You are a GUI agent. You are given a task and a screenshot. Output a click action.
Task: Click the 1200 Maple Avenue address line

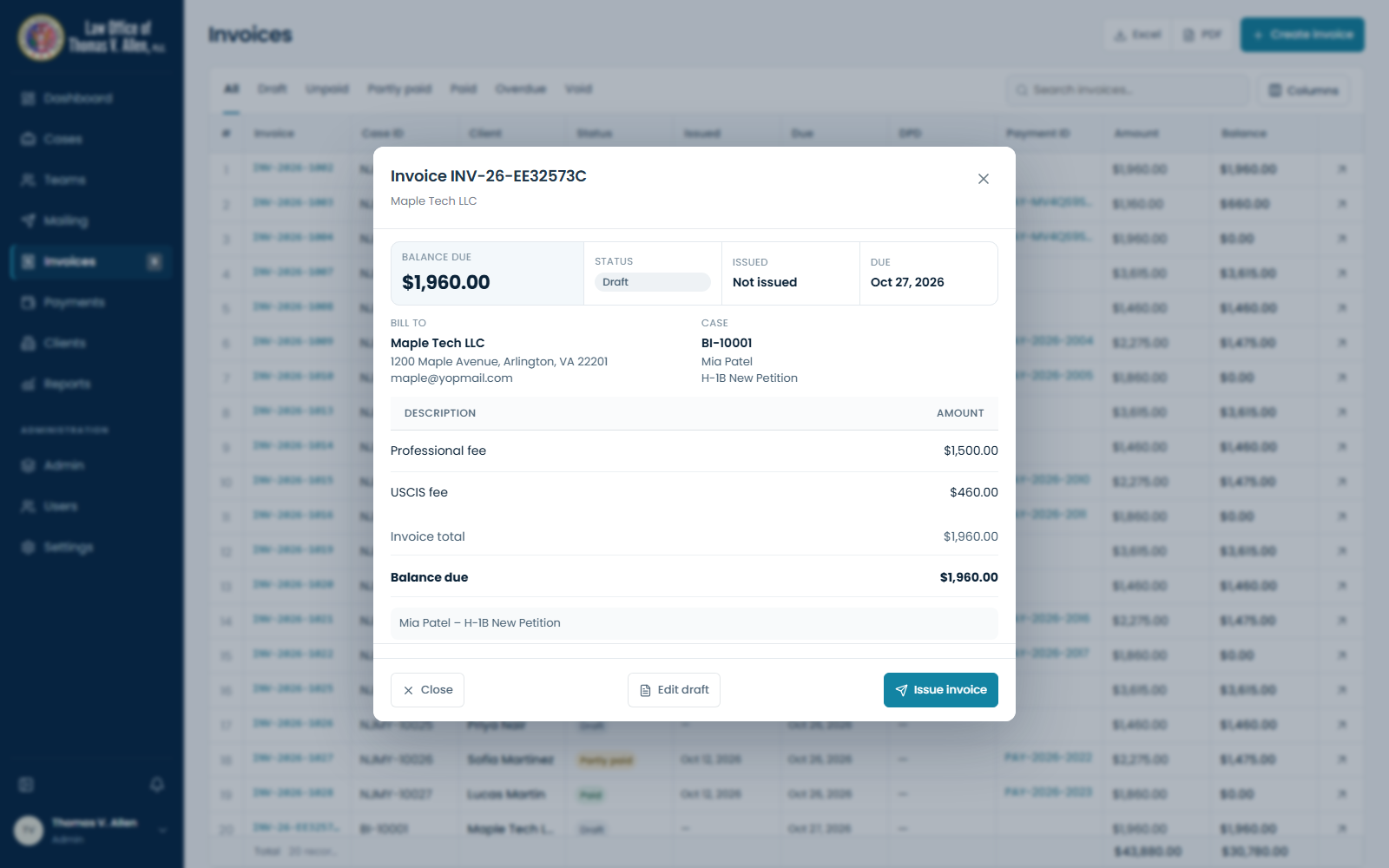tap(499, 361)
